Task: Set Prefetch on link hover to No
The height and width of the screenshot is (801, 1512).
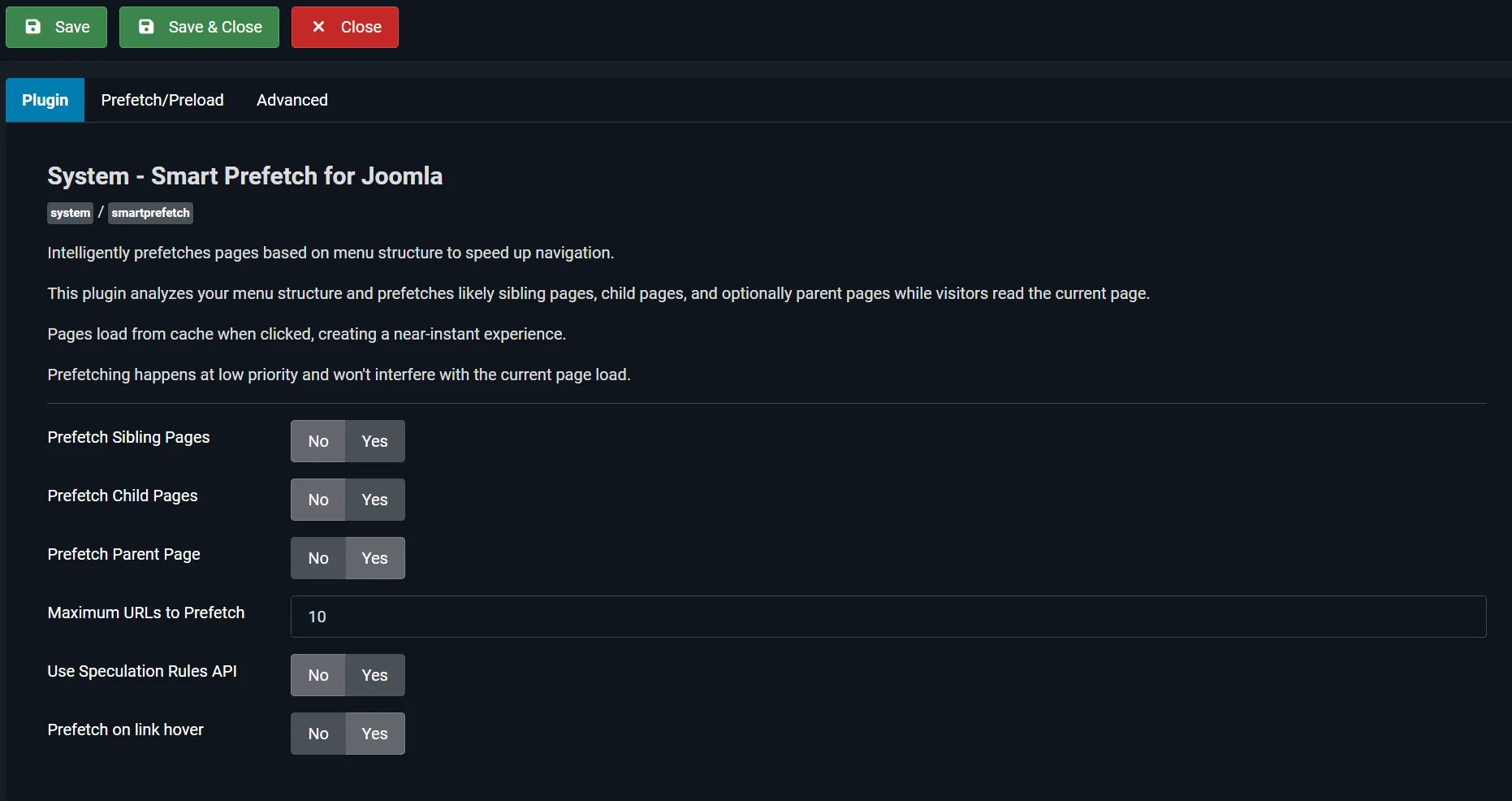Action: (x=318, y=734)
